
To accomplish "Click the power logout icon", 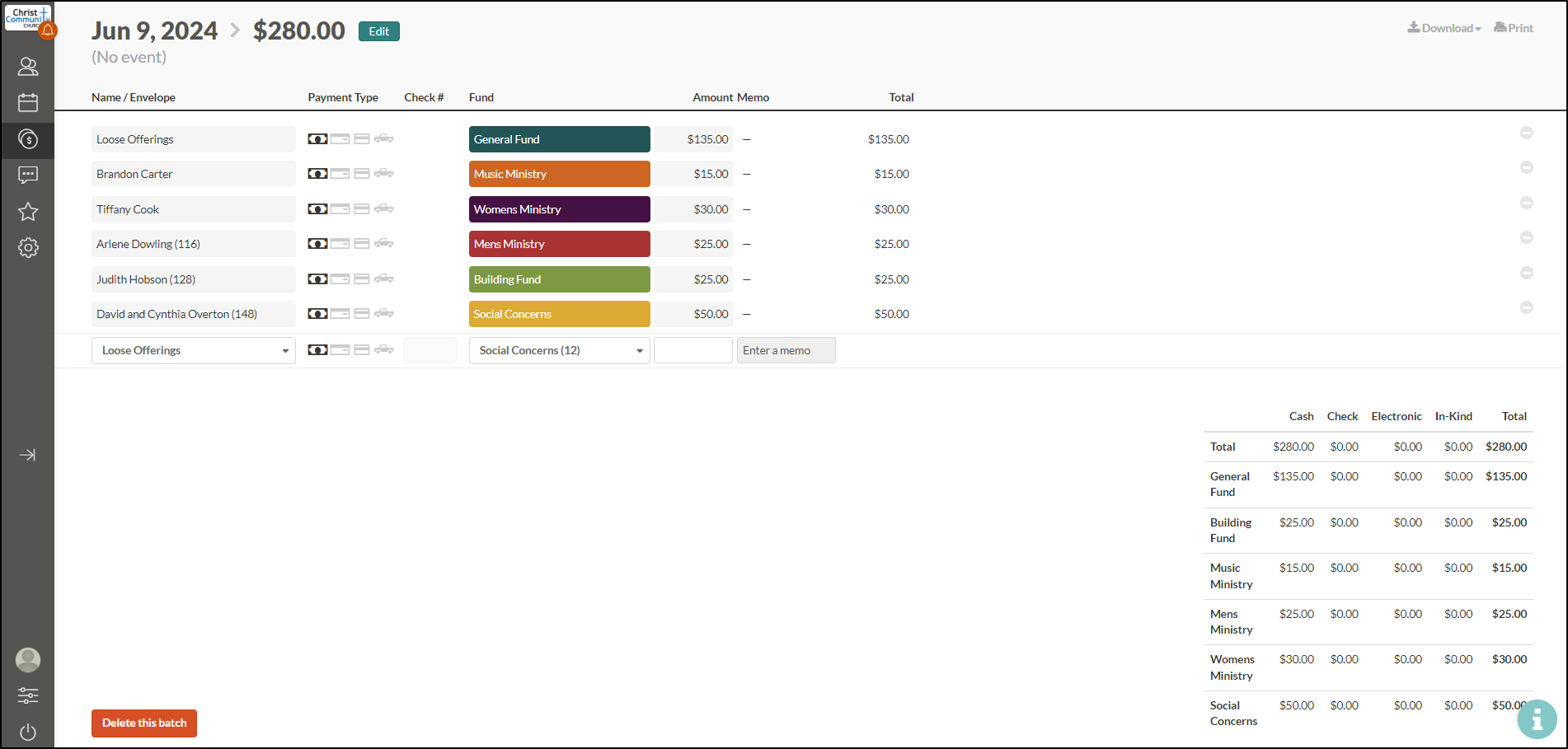I will click(x=28, y=732).
